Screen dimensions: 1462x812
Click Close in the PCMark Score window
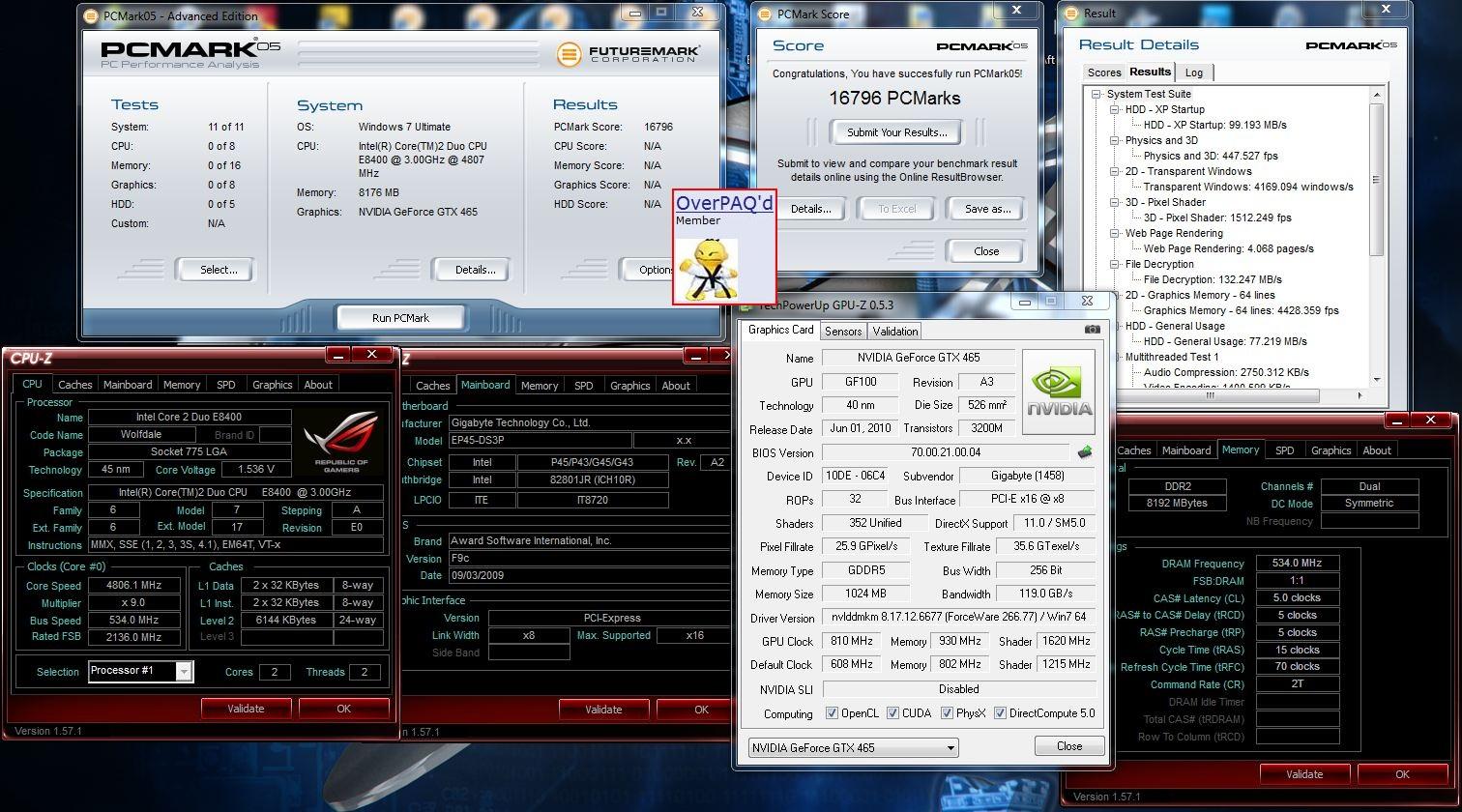(x=986, y=251)
